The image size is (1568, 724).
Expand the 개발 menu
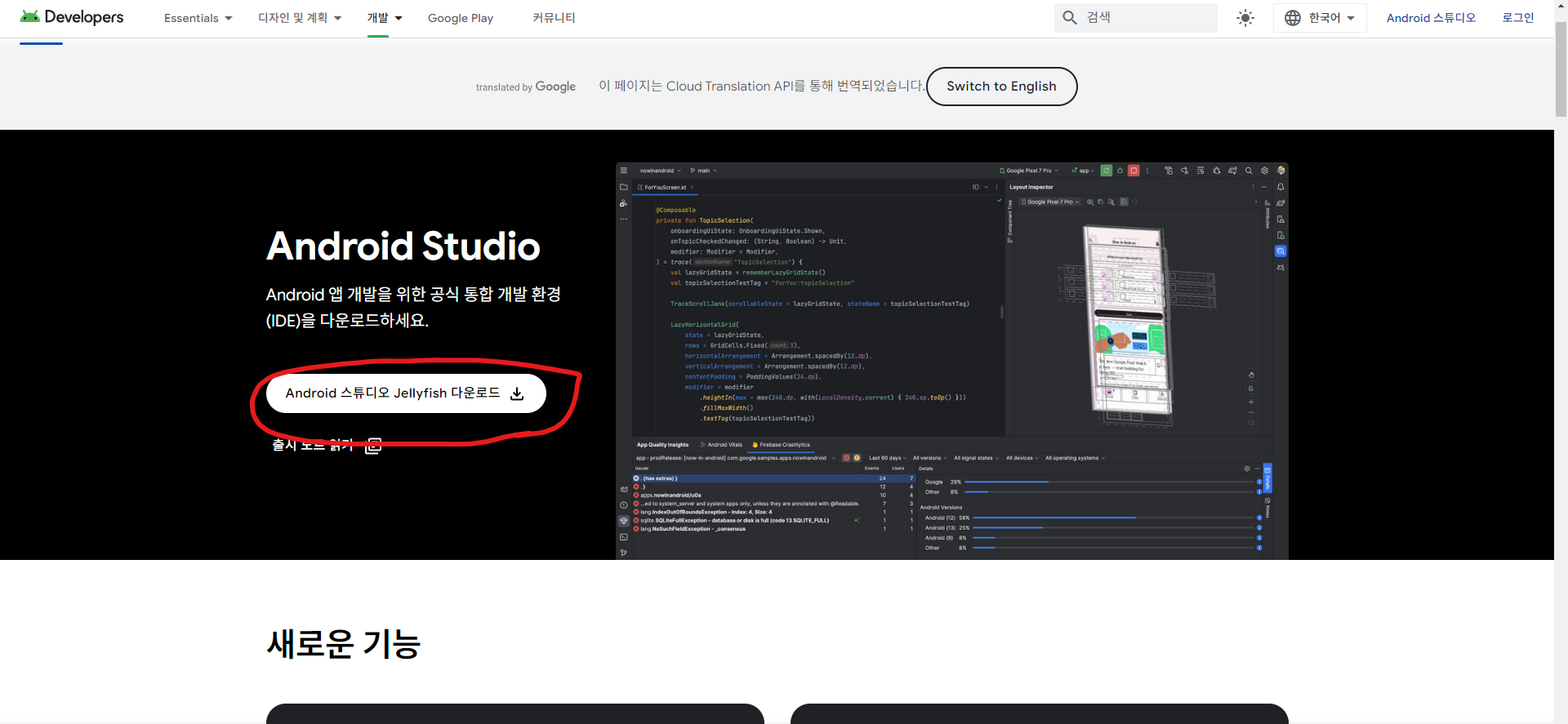point(385,18)
